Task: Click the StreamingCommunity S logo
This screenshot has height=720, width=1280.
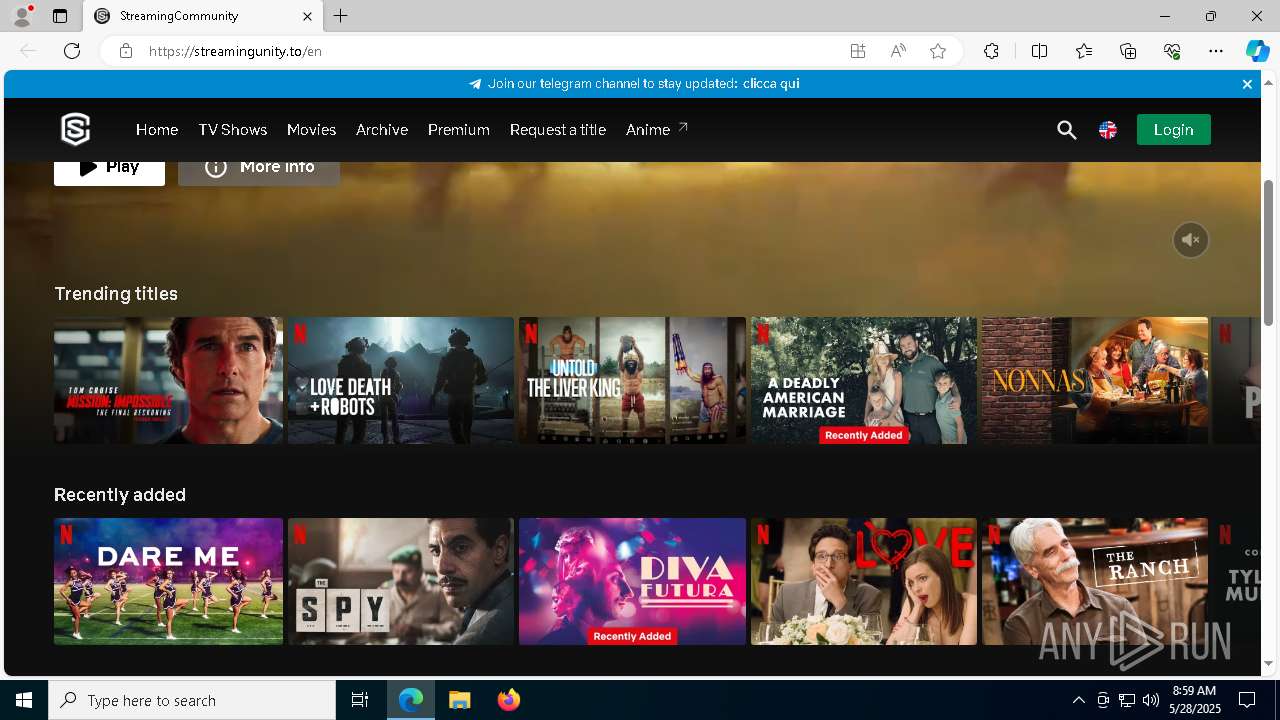Action: (x=75, y=129)
